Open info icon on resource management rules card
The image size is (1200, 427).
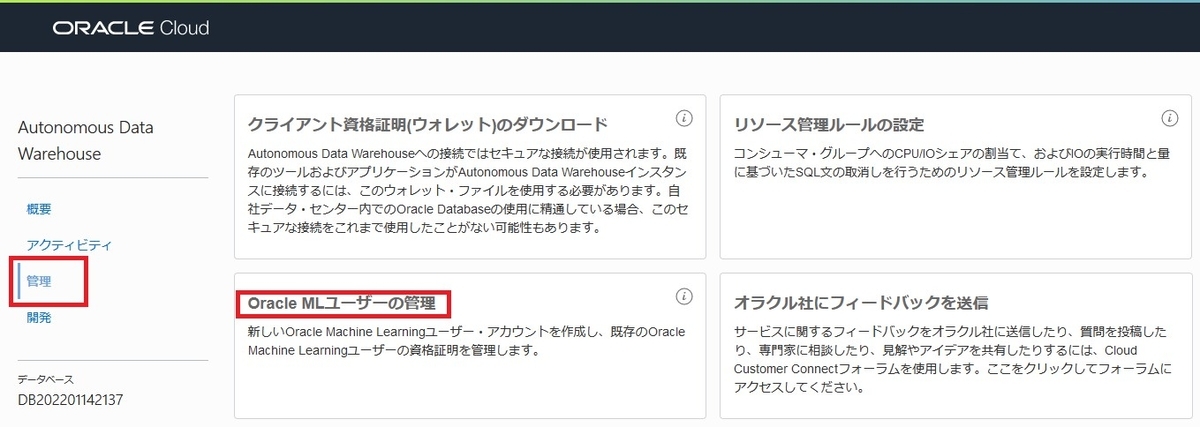(1169, 119)
